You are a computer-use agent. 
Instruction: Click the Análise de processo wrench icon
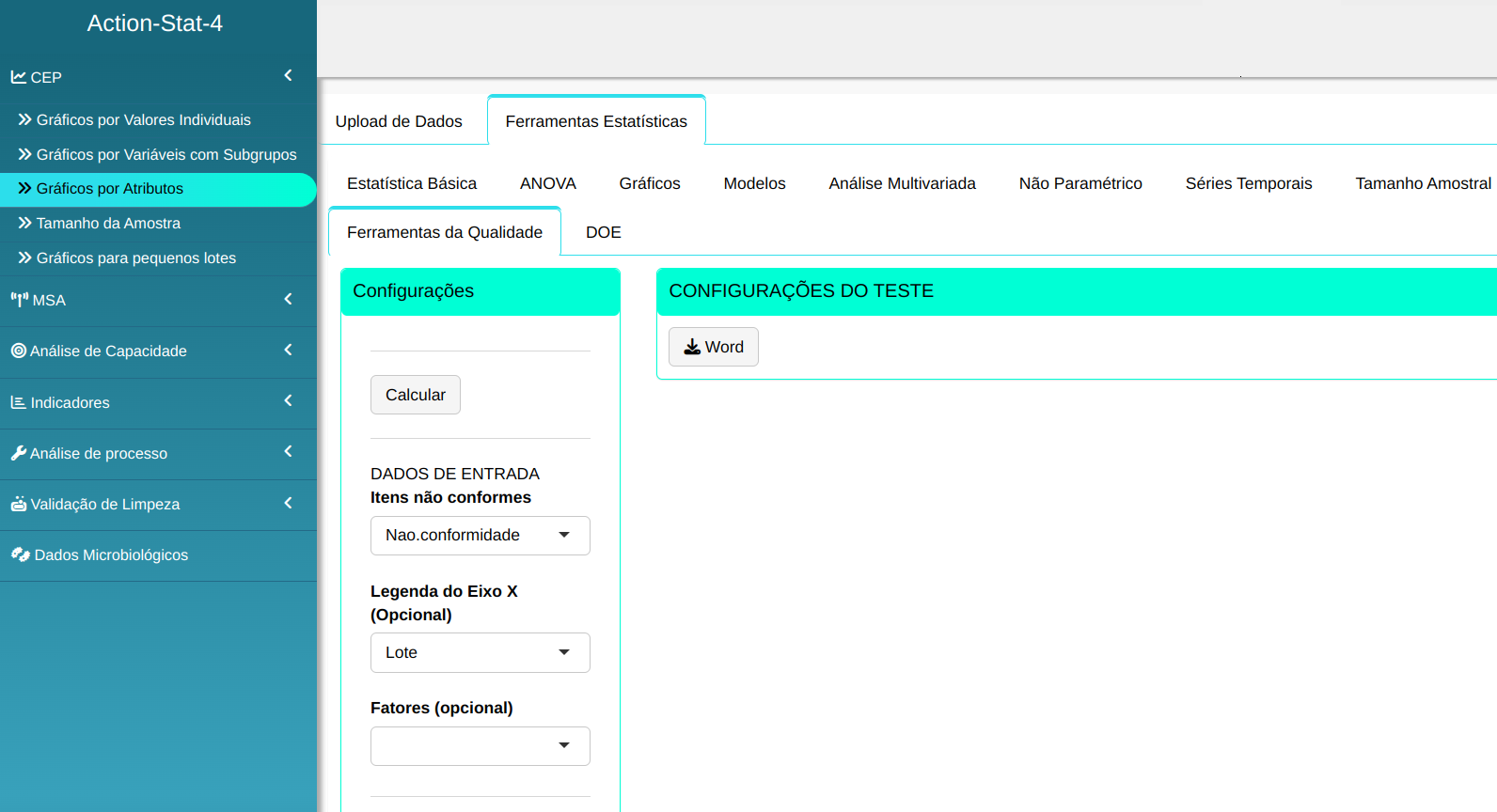click(18, 453)
